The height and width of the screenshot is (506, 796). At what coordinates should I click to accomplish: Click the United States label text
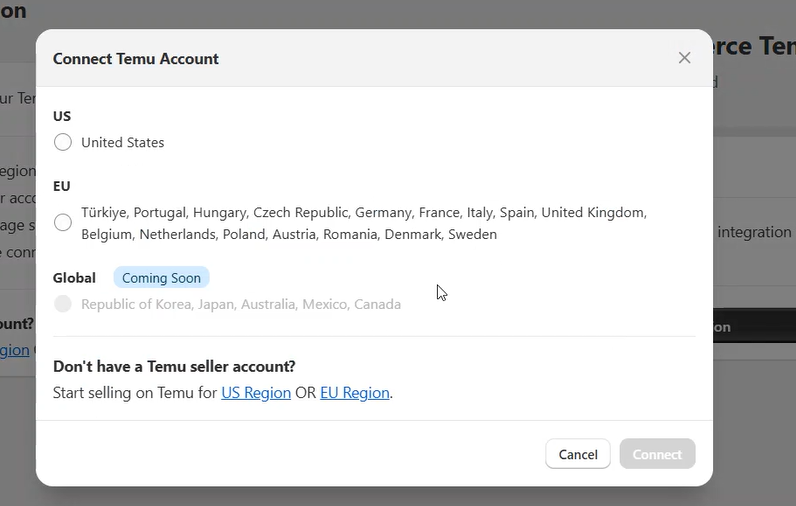coord(123,143)
